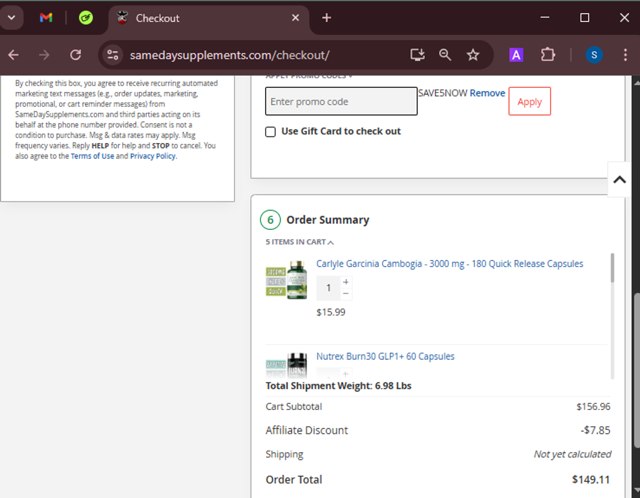Bookmark this page with the star icon

[473, 55]
